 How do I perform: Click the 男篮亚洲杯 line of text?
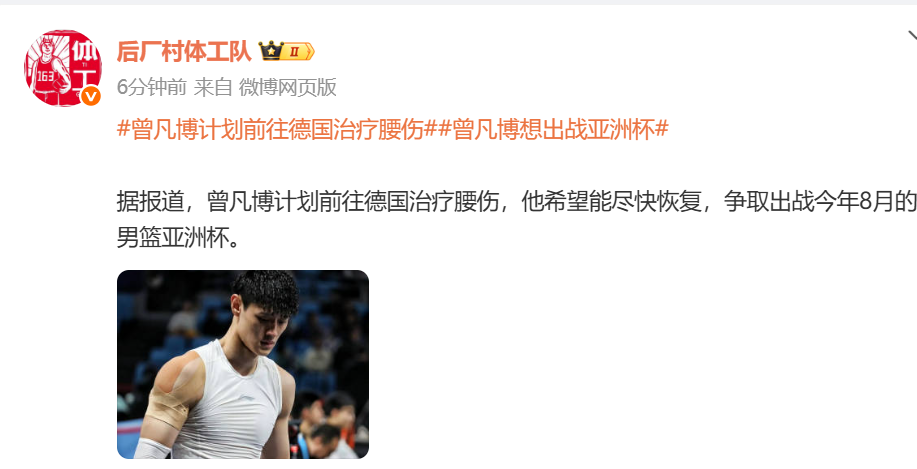(178, 238)
